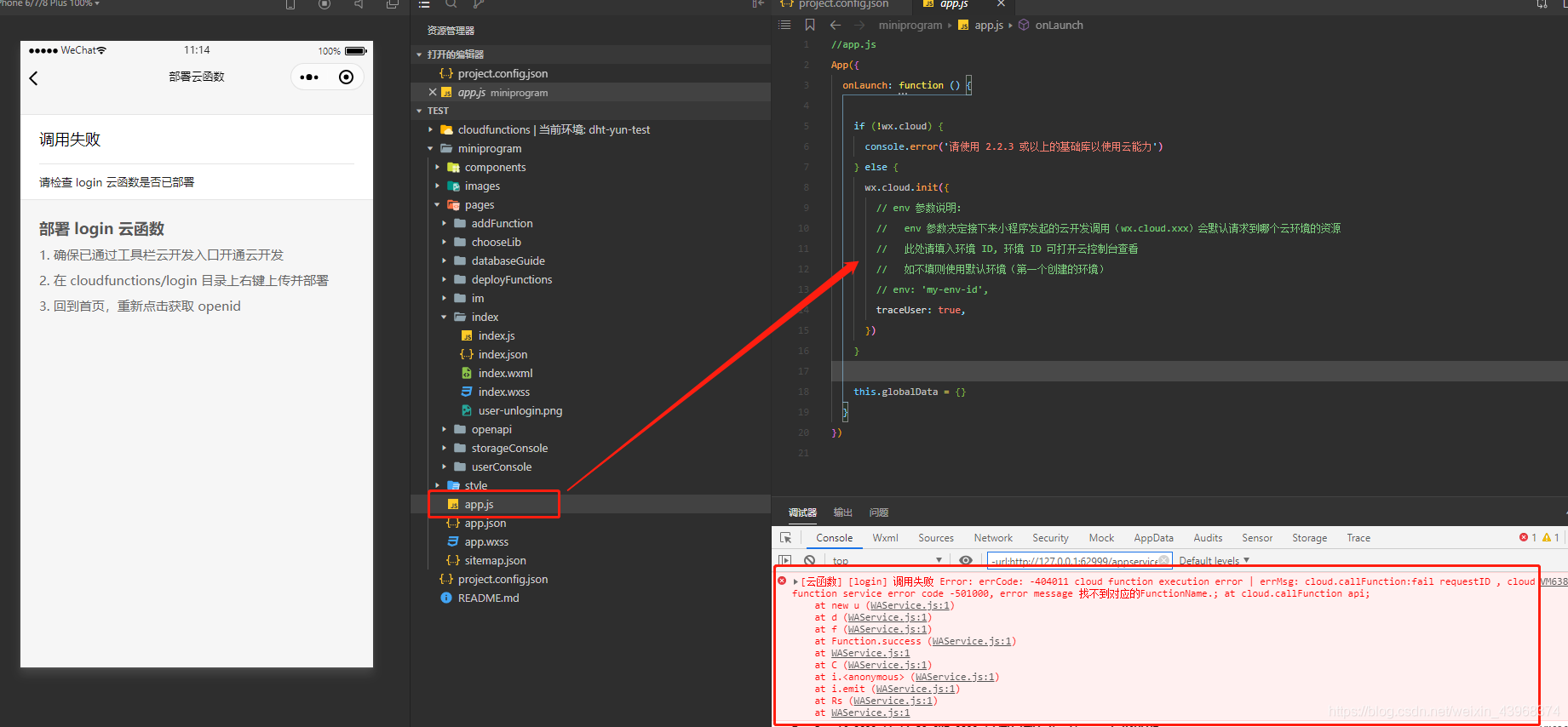Toggle the console sidebar icon
This screenshot has height=727, width=1568.
785,560
